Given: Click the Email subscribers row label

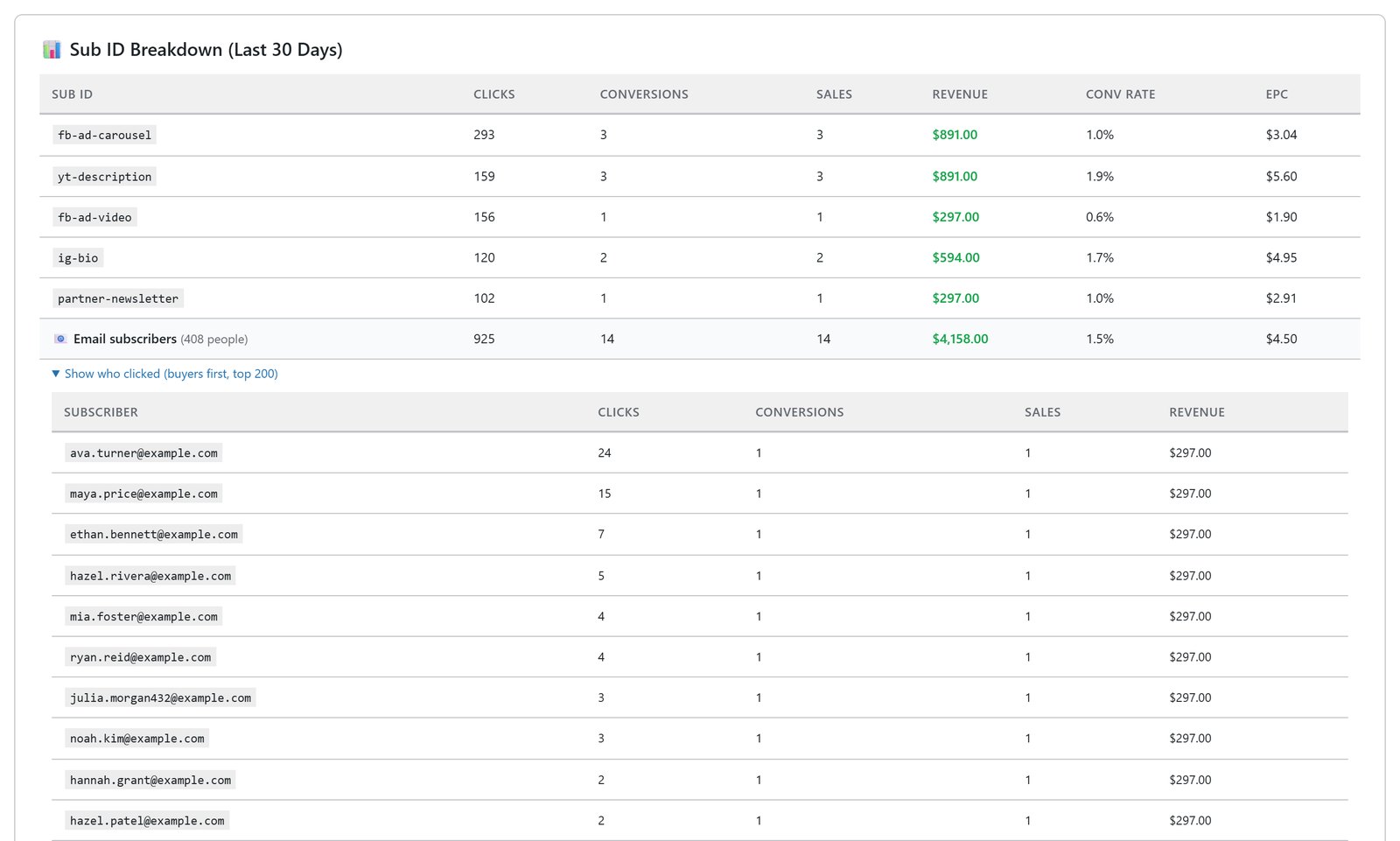Looking at the screenshot, I should pos(125,339).
